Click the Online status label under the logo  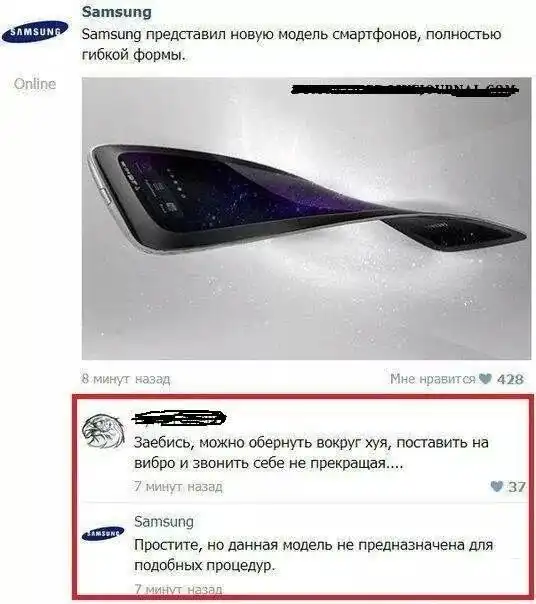coord(35,84)
